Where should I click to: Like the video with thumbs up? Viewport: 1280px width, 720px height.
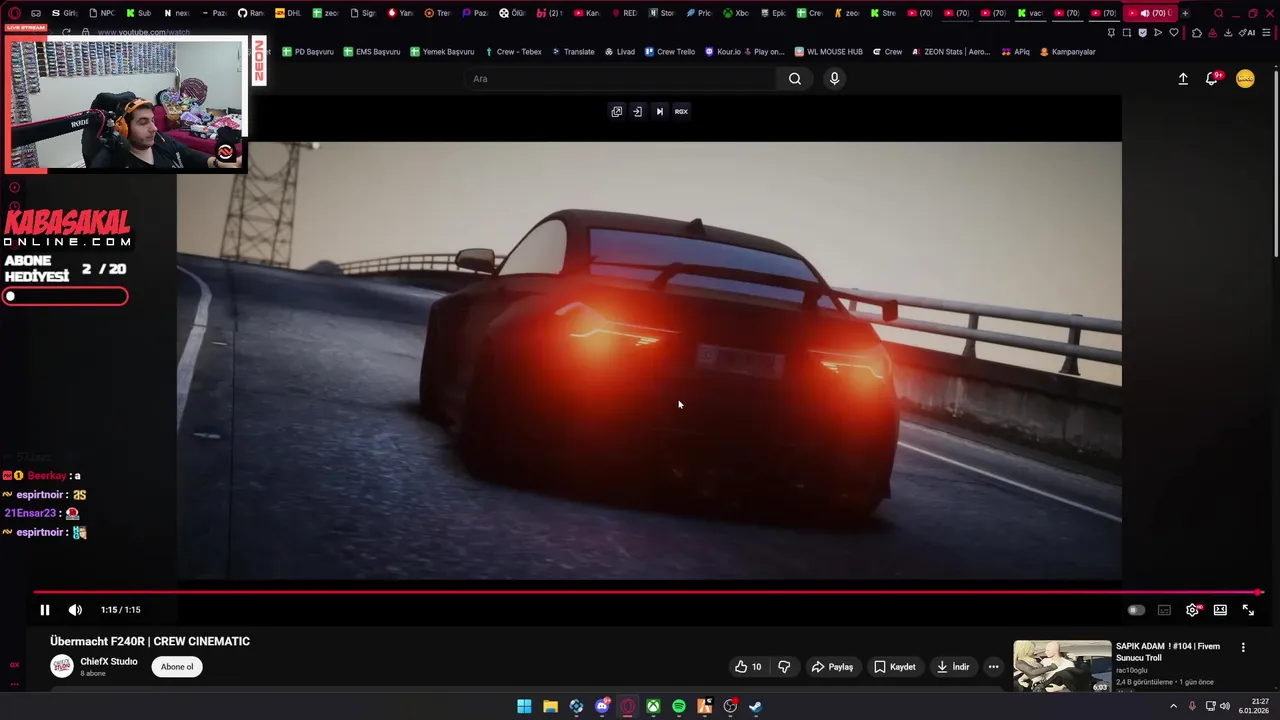point(748,667)
